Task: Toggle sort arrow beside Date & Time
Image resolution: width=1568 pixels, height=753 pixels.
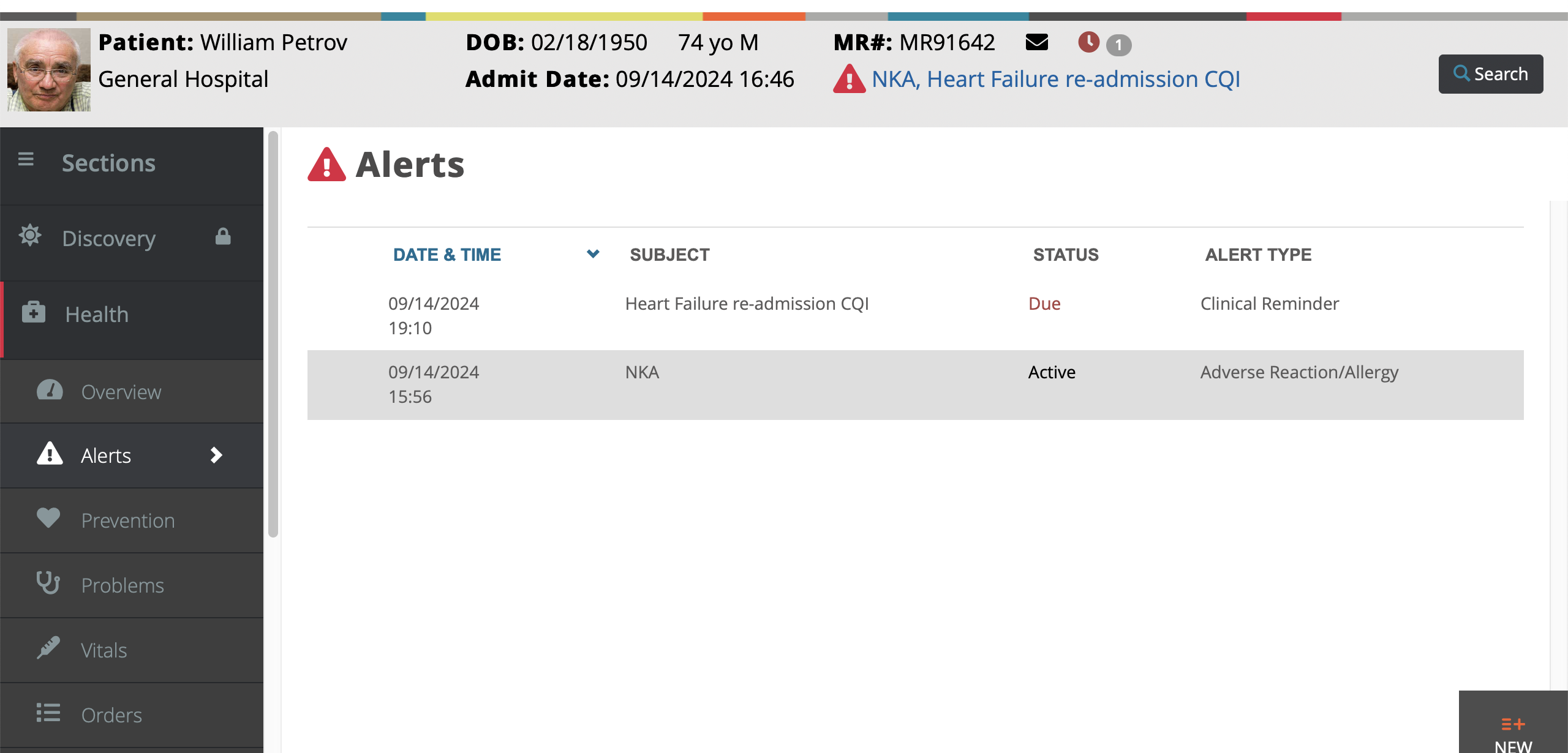Action: tap(593, 253)
